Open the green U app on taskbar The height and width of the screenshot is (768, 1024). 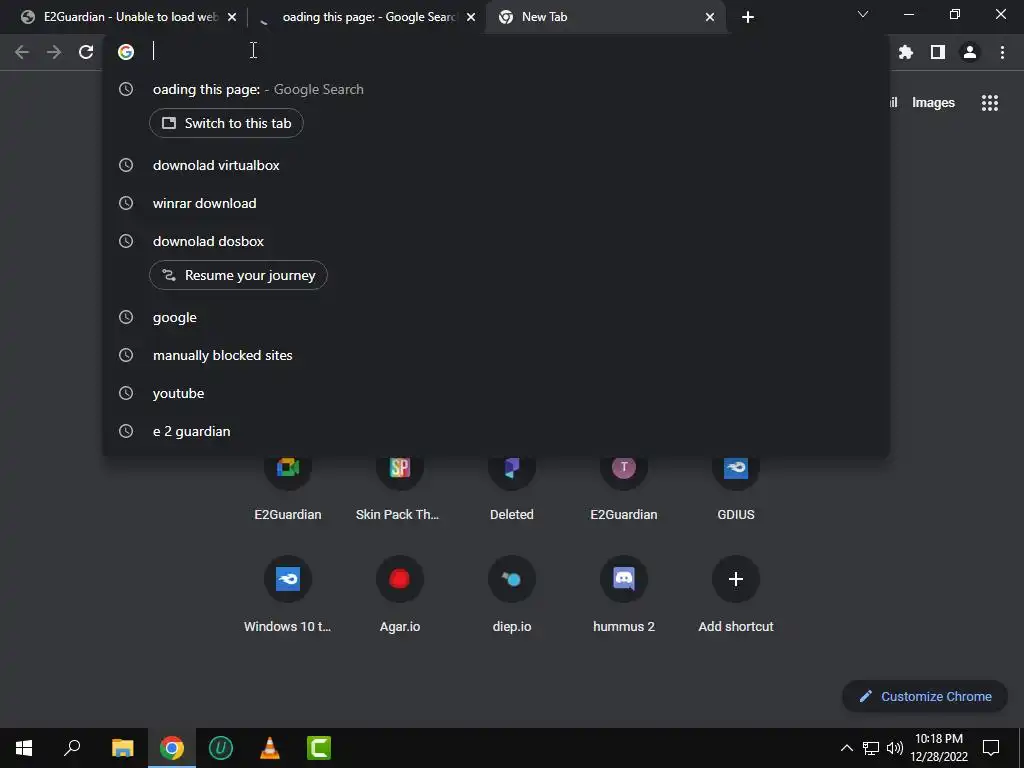221,748
